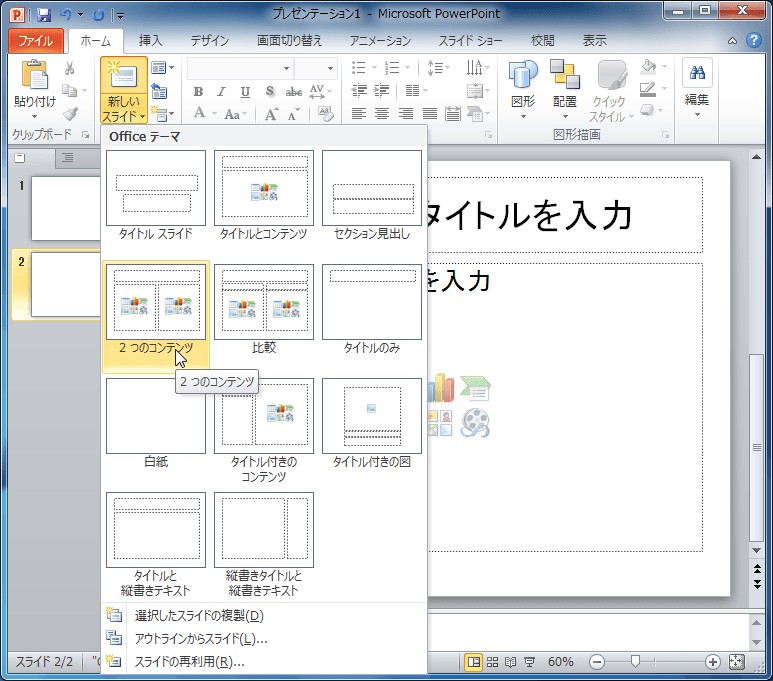Click the Justify text icon

coord(429,114)
